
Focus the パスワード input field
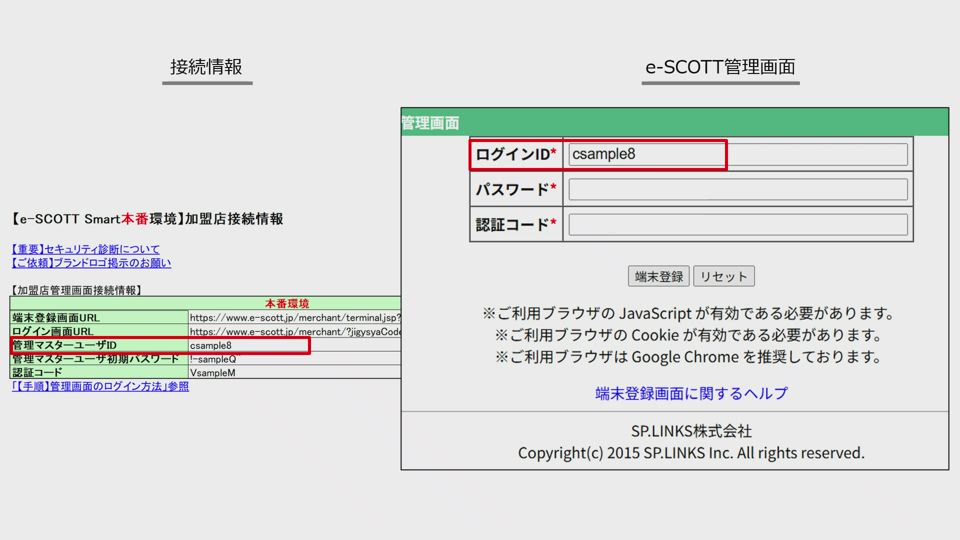[737, 189]
